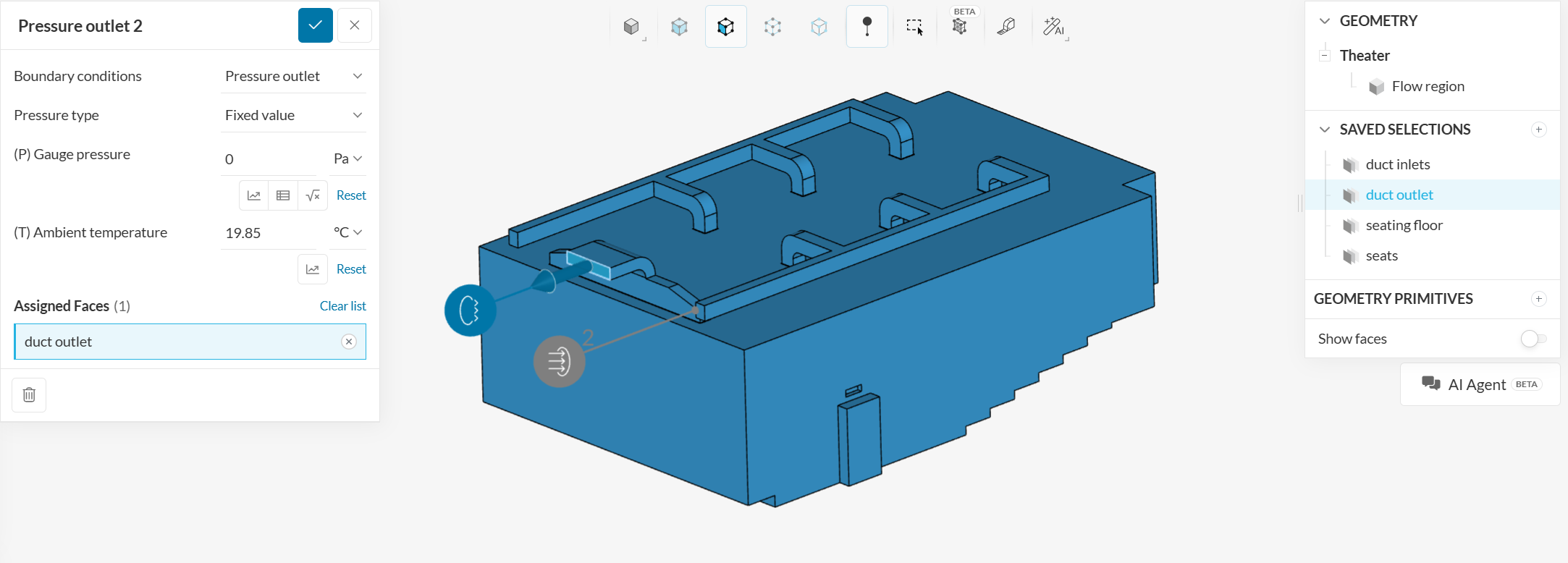Viewport: 1568px width, 563px height.
Task: Open the AI magic wand tool
Action: pos(1053,27)
